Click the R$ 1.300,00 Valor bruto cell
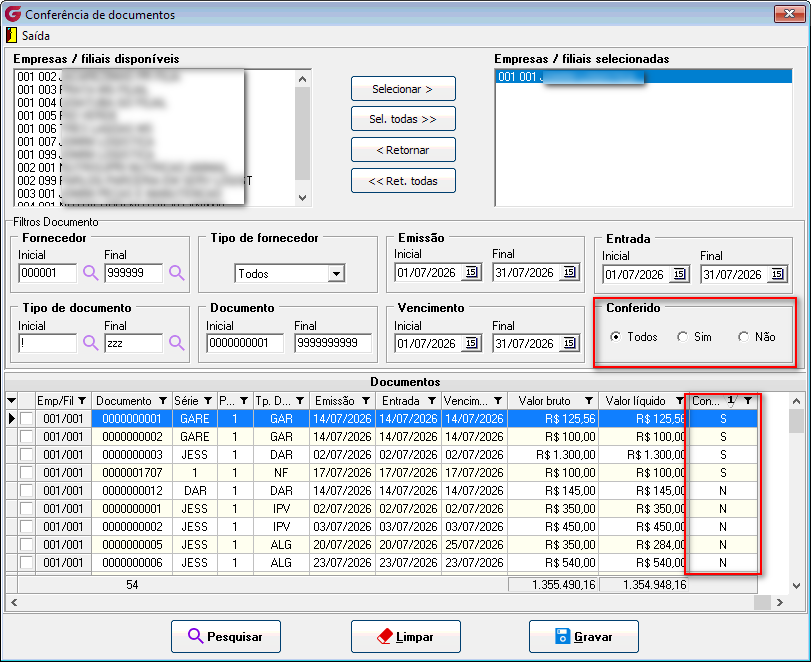 pyautogui.click(x=553, y=455)
